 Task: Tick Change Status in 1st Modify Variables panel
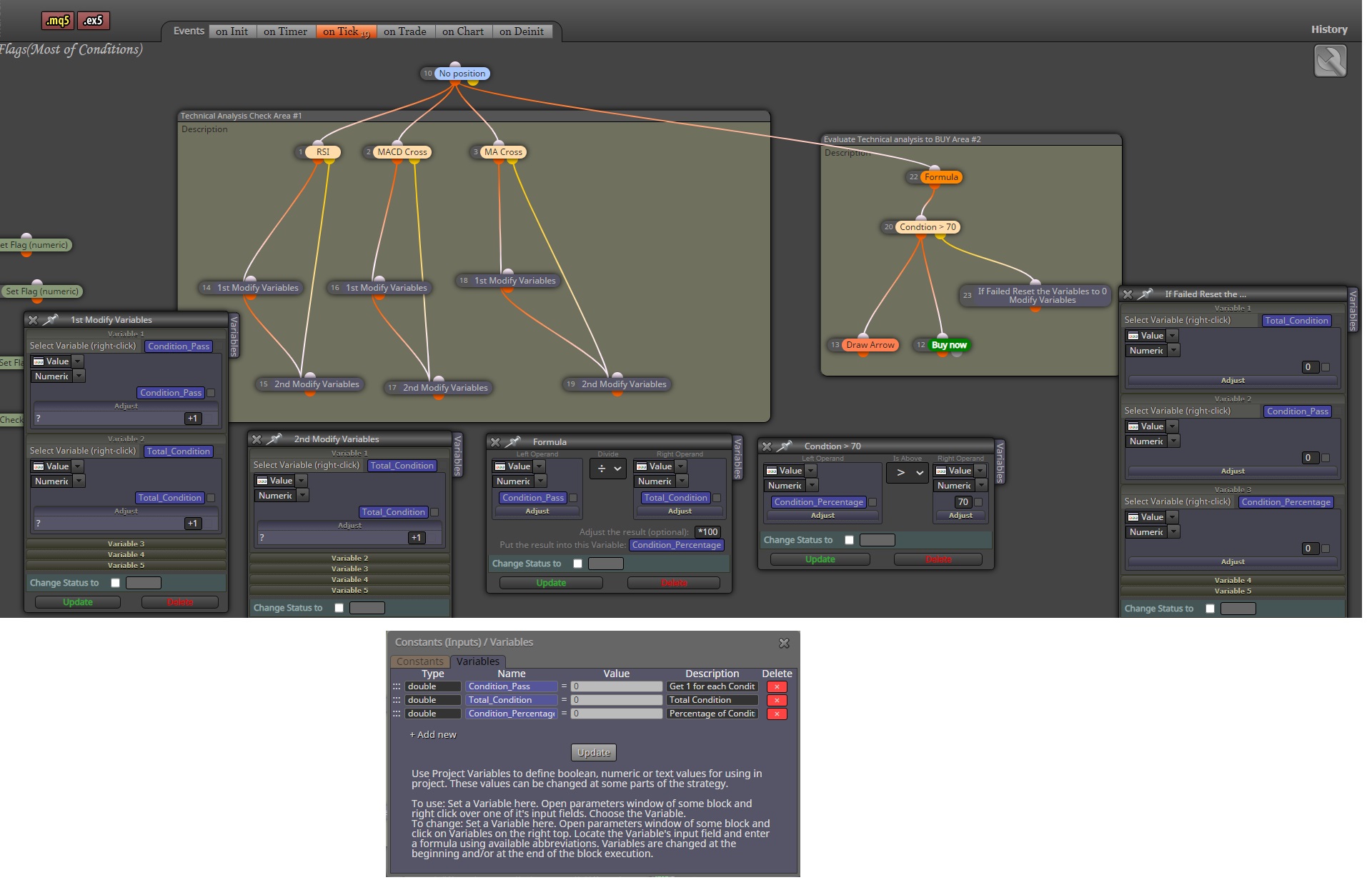tap(115, 583)
